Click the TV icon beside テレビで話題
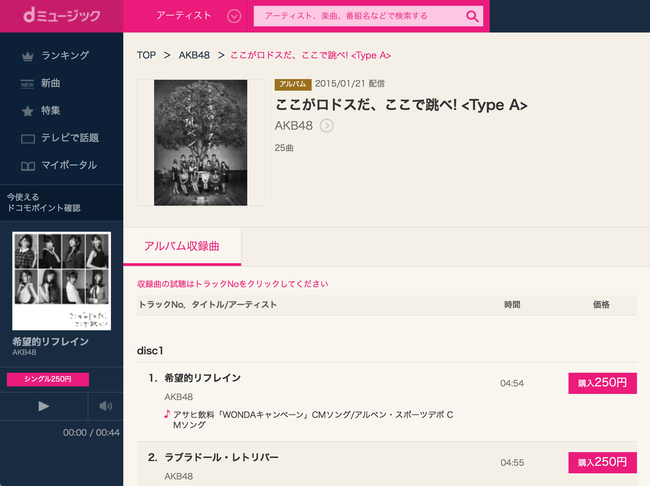This screenshot has width=650, height=486. (28, 139)
